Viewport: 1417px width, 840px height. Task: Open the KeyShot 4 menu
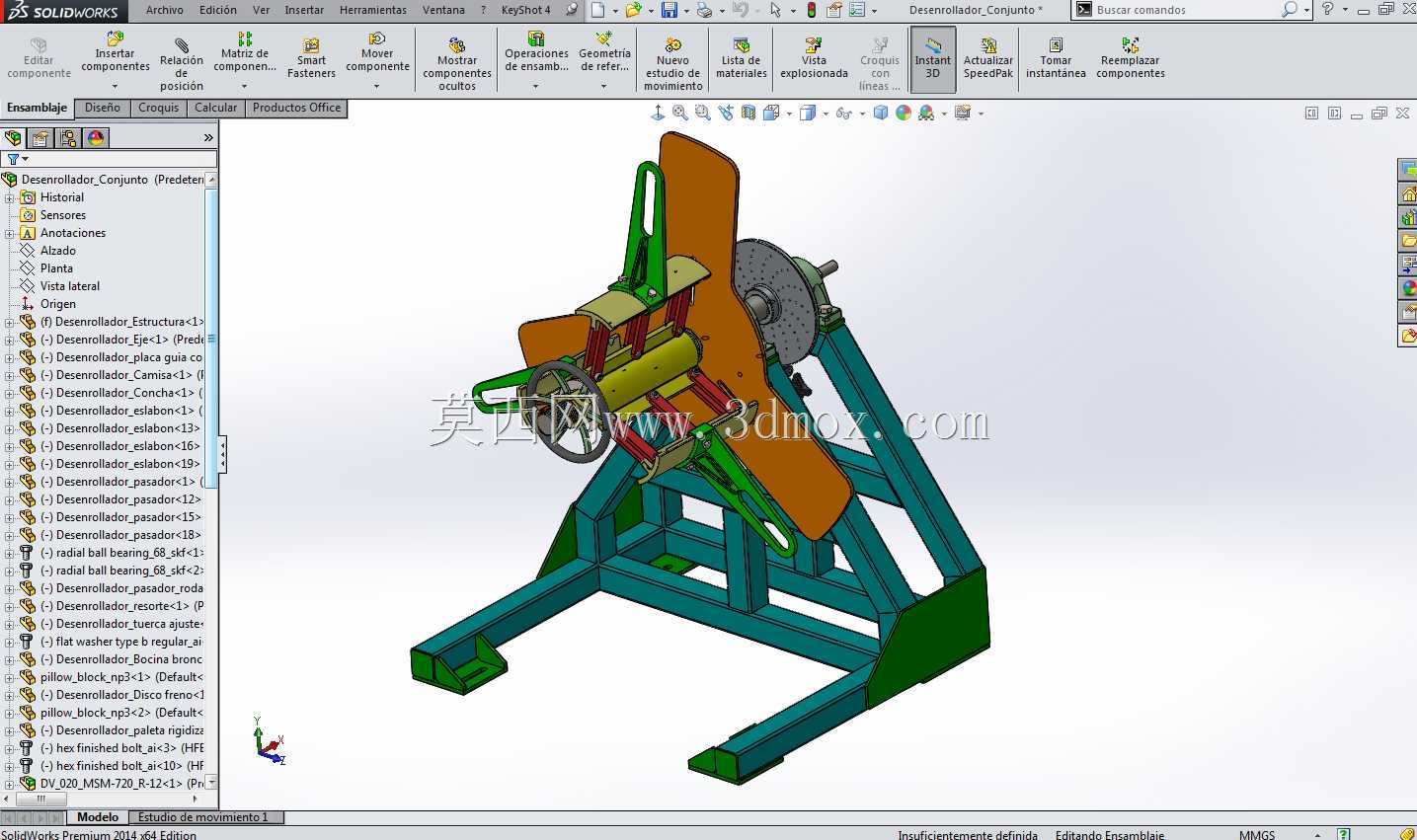coord(526,10)
